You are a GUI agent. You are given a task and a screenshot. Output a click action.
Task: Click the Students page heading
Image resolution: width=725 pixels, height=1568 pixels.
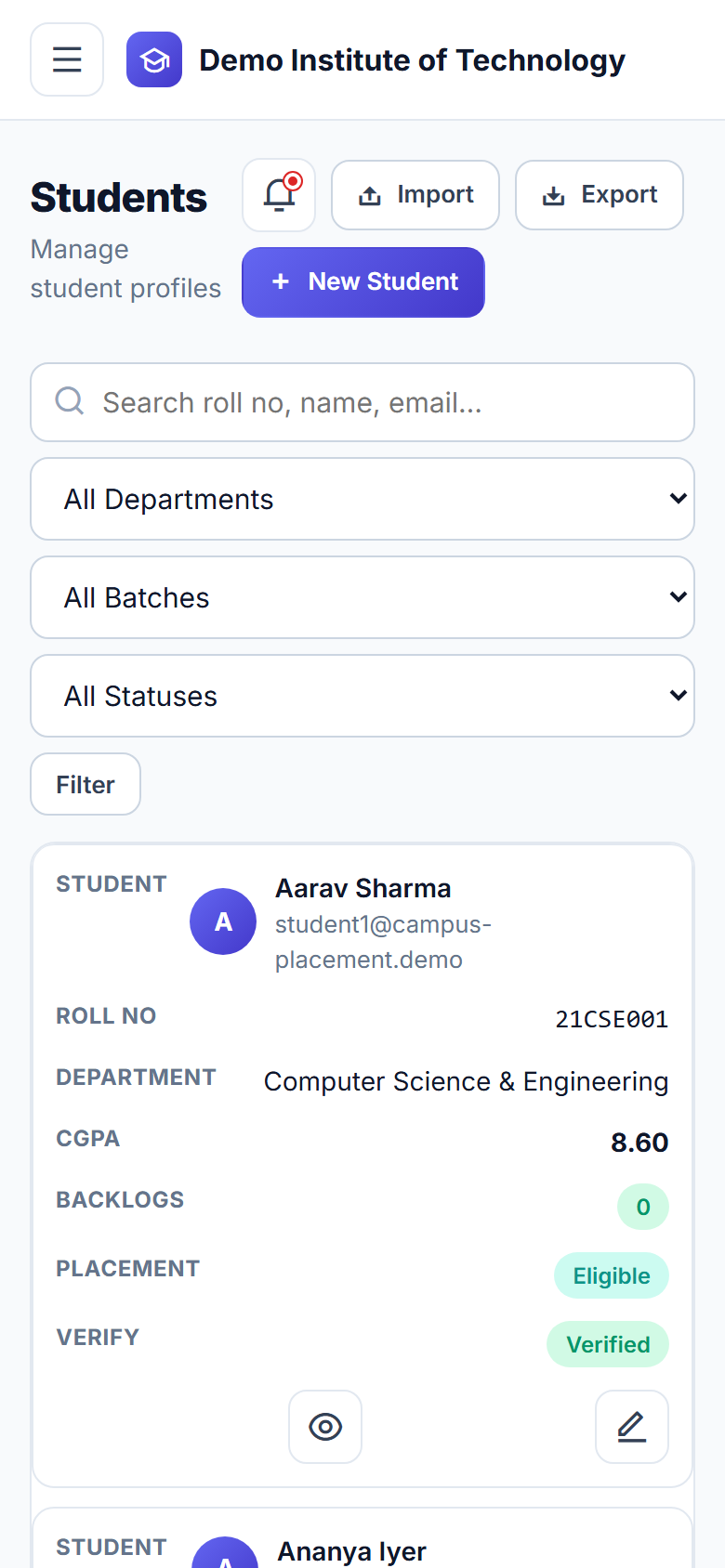(119, 197)
